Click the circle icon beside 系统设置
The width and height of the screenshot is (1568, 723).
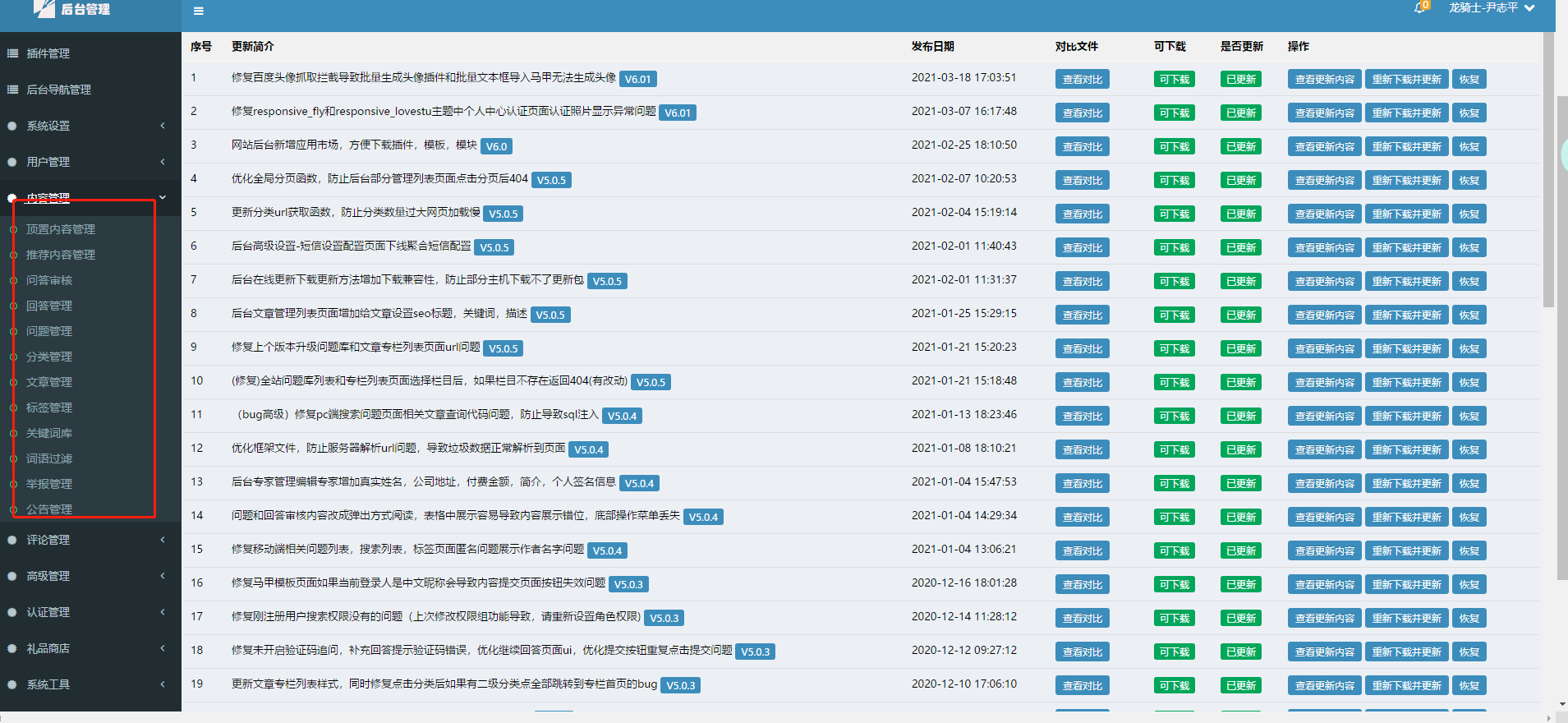click(12, 126)
